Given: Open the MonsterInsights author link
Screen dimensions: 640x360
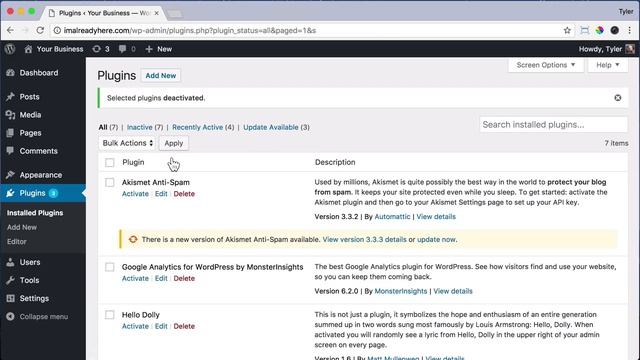Looking at the screenshot, I should 401,291.
